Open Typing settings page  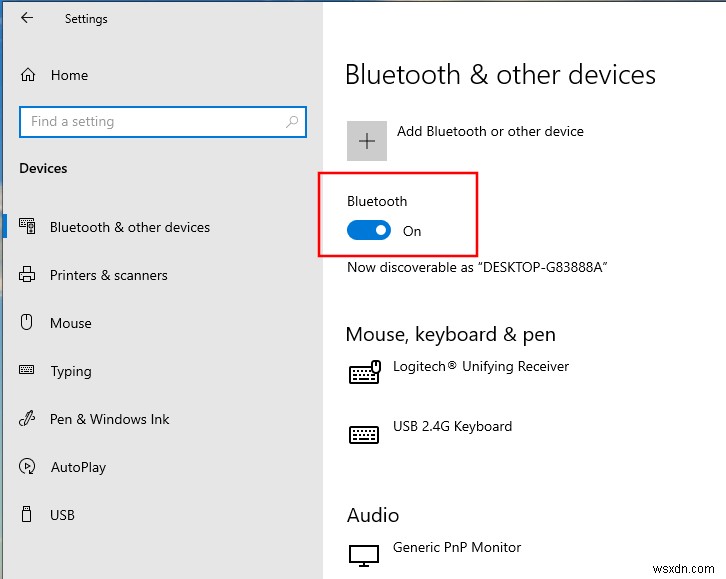click(x=71, y=371)
